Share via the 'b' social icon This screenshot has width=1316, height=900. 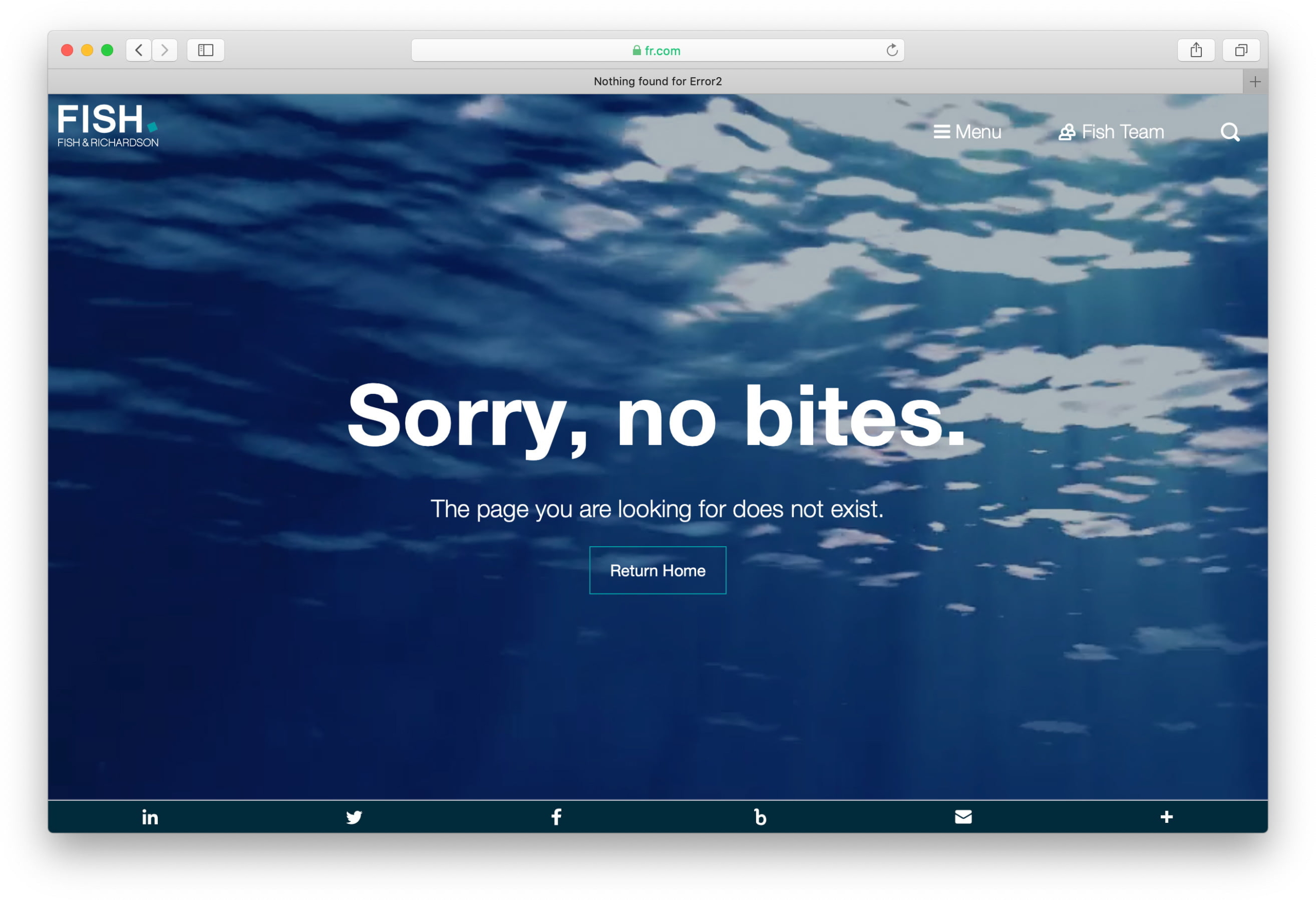click(x=760, y=817)
